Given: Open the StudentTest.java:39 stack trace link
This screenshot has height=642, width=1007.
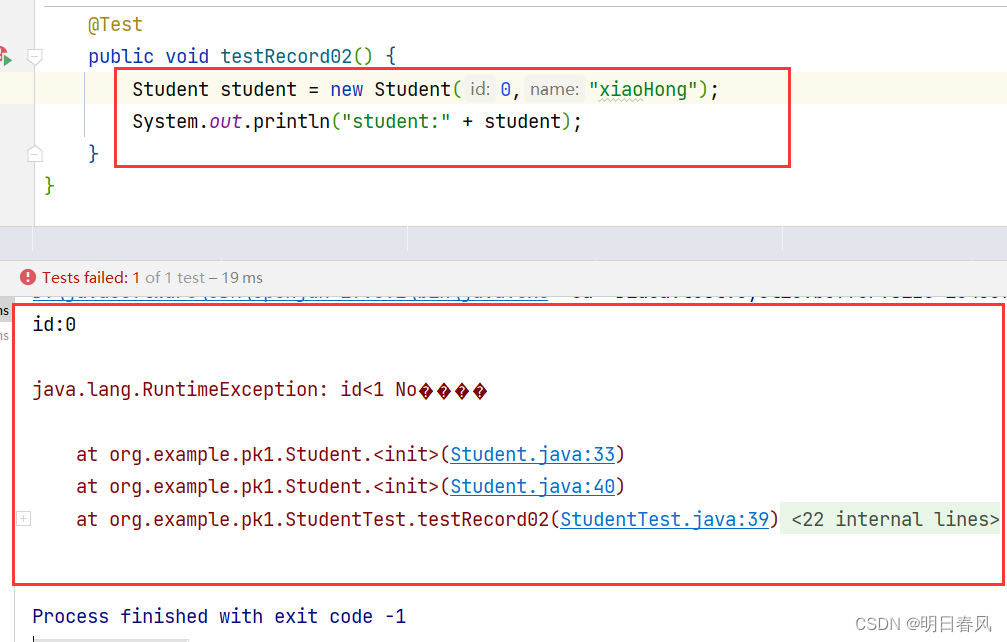Looking at the screenshot, I should pyautogui.click(x=664, y=519).
